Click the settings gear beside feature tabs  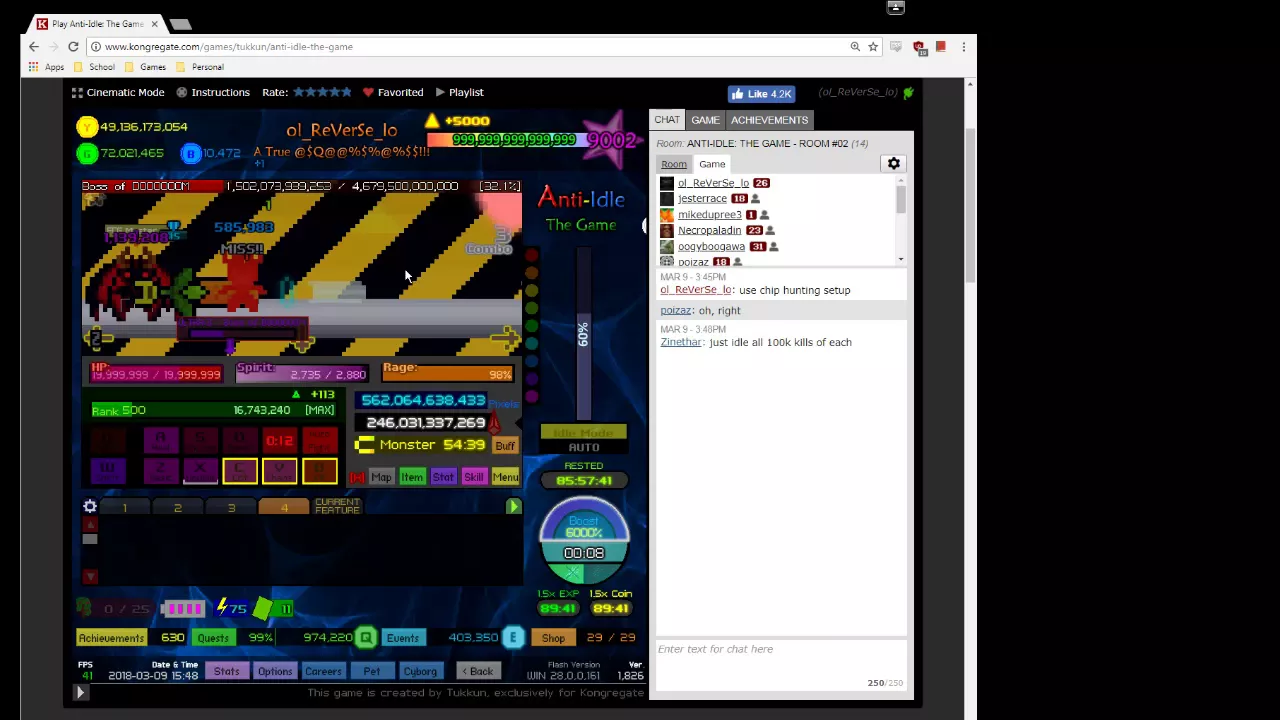click(x=90, y=507)
